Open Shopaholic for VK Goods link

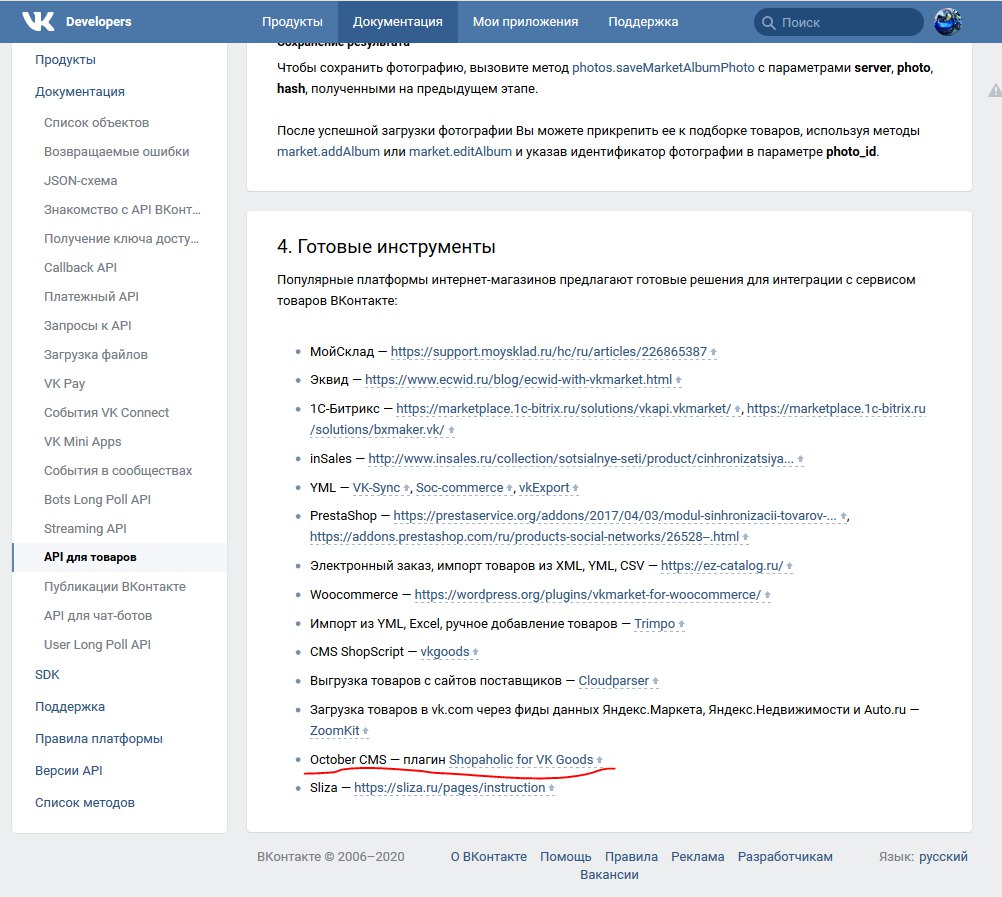(521, 759)
